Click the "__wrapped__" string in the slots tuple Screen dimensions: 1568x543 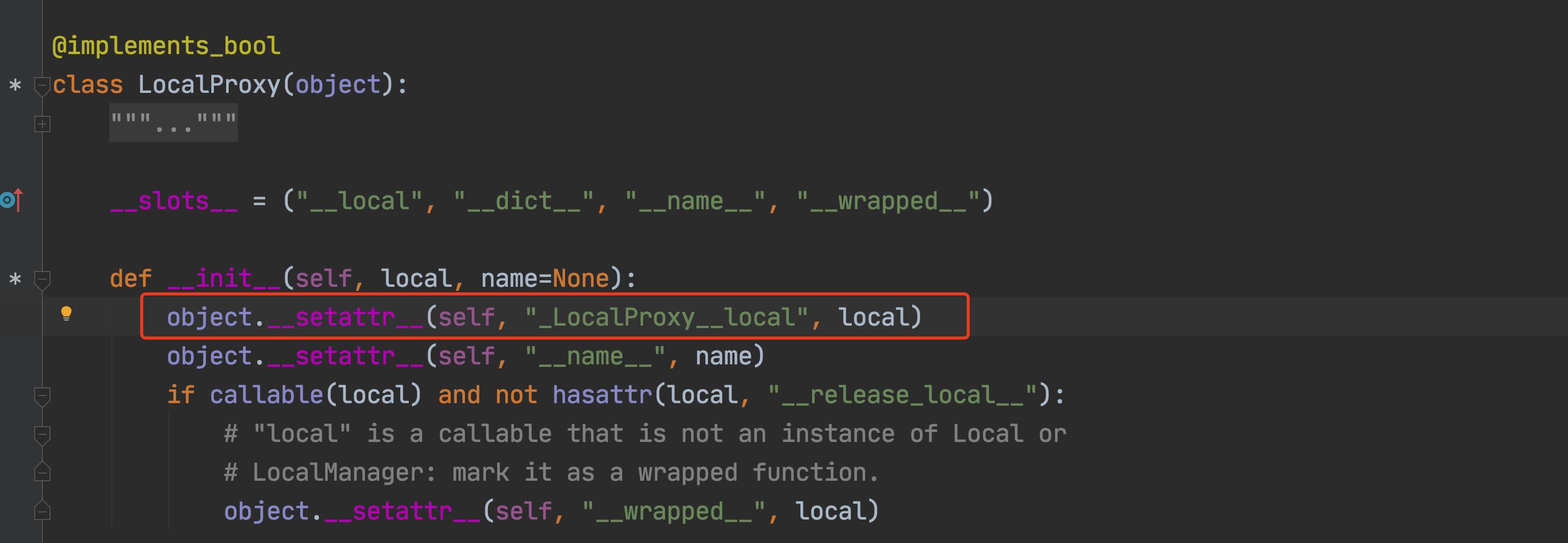click(888, 201)
